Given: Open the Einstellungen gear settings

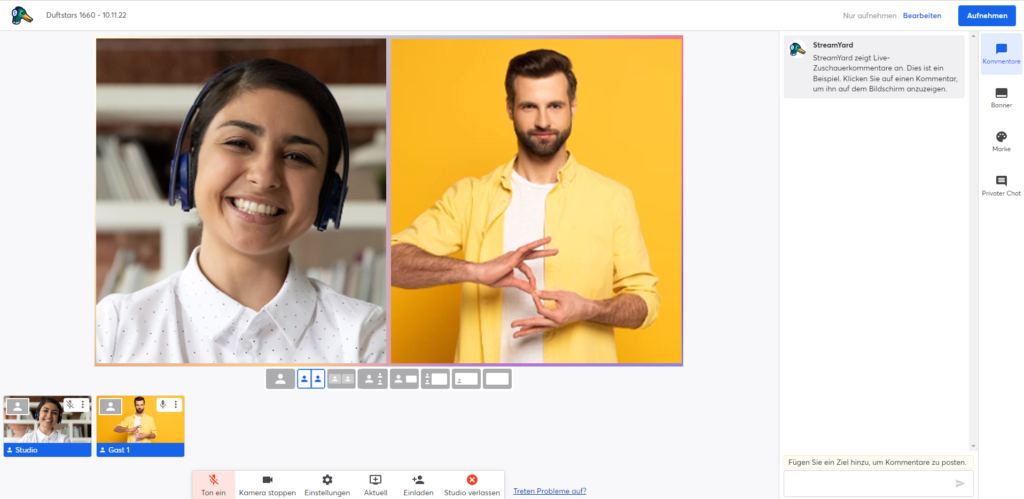Looking at the screenshot, I should click(x=327, y=484).
